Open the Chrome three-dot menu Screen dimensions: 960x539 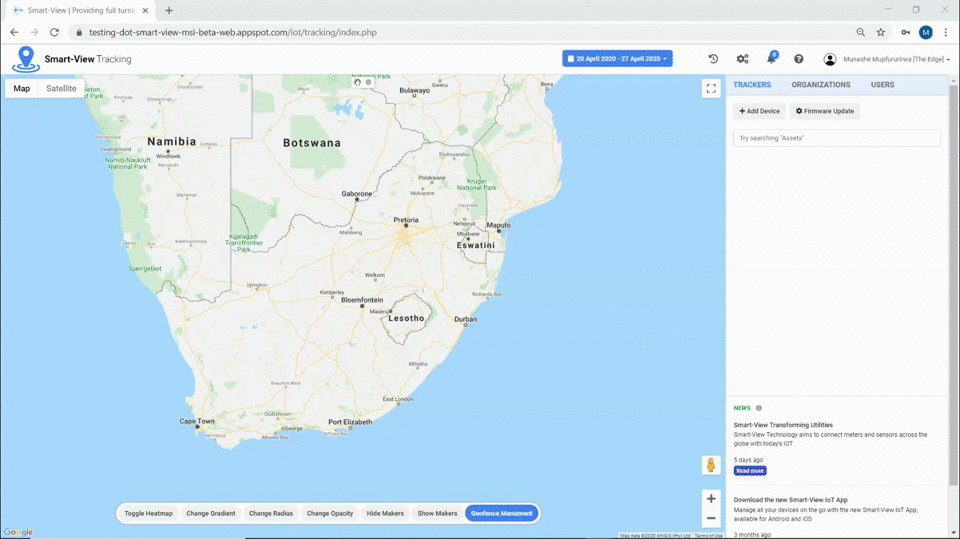[x=945, y=32]
